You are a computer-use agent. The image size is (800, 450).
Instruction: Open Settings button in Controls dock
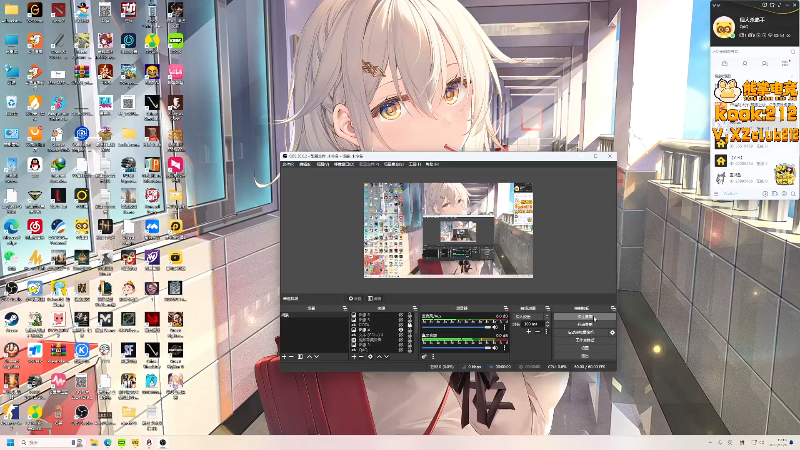click(x=585, y=348)
